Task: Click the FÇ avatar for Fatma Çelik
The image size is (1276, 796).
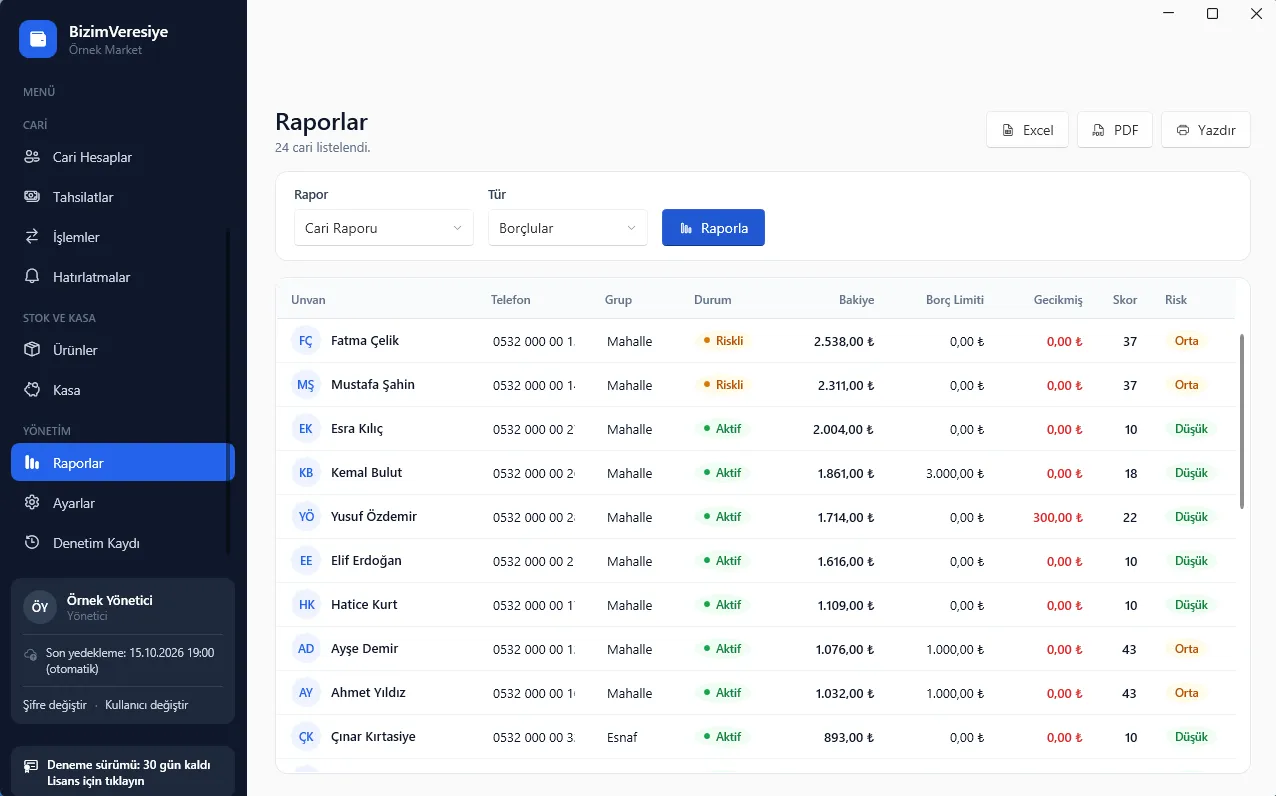Action: click(x=306, y=341)
